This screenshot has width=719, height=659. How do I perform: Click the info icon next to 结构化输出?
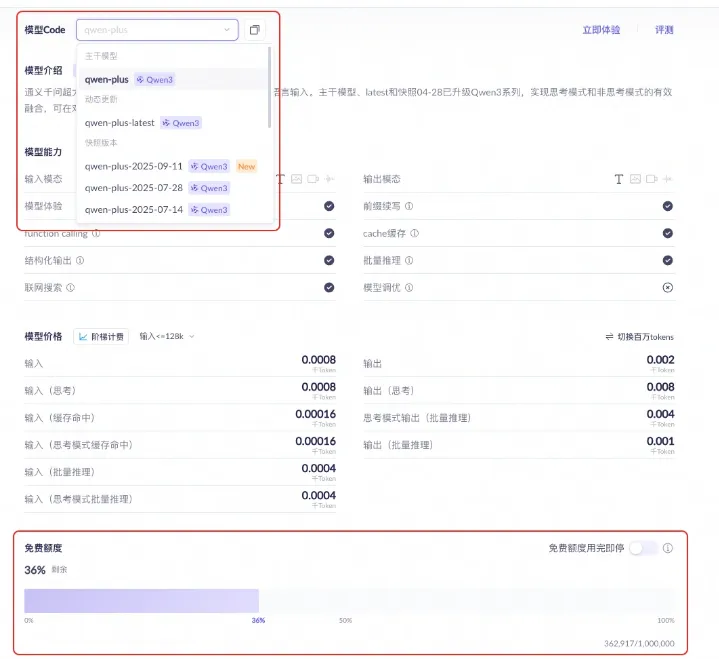[80, 260]
